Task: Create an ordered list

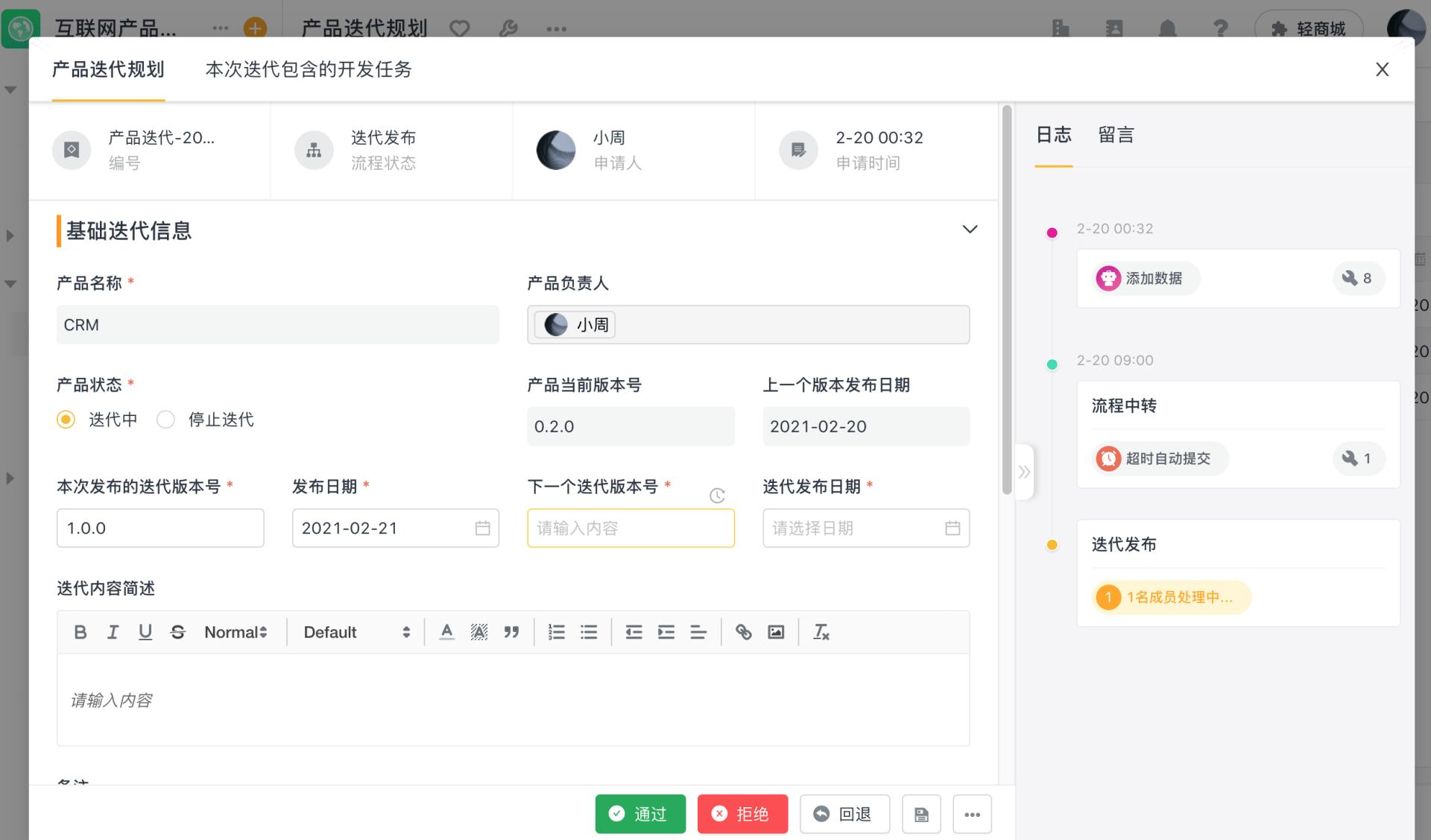Action: 557,632
